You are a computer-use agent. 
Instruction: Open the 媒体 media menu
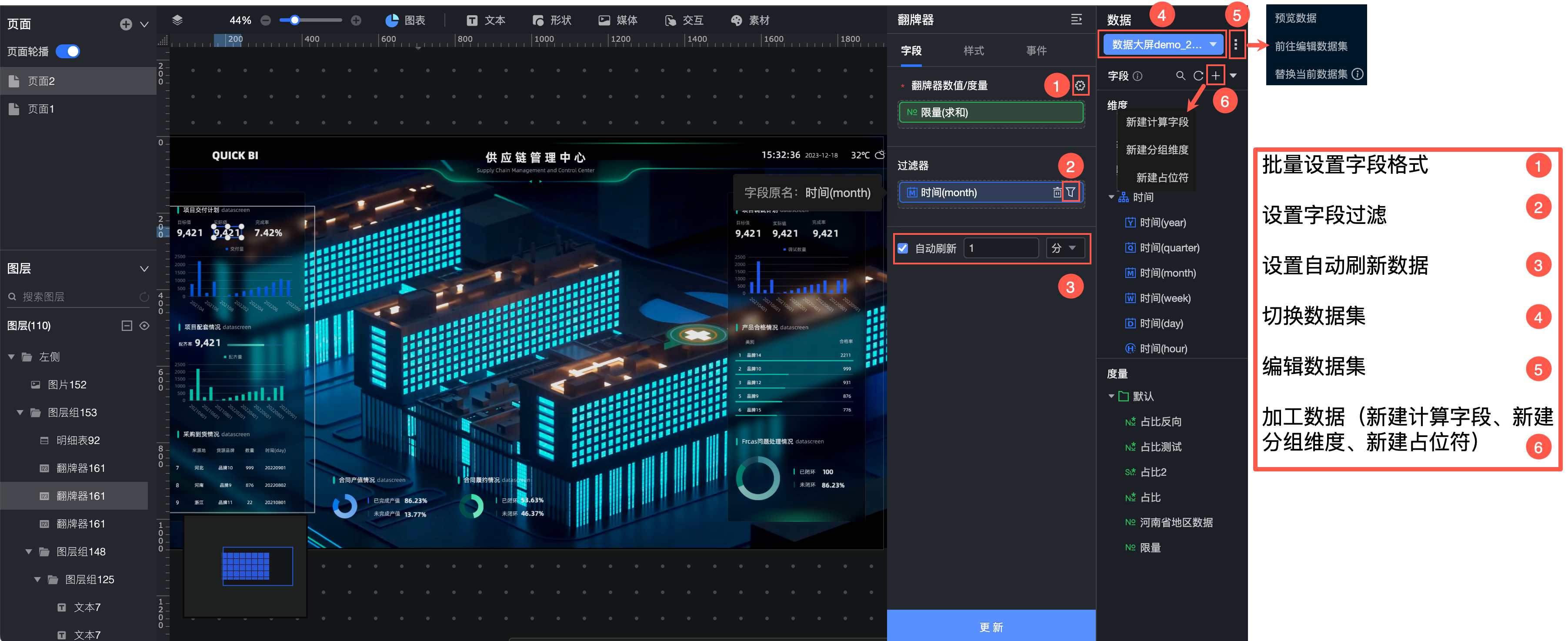coord(618,21)
